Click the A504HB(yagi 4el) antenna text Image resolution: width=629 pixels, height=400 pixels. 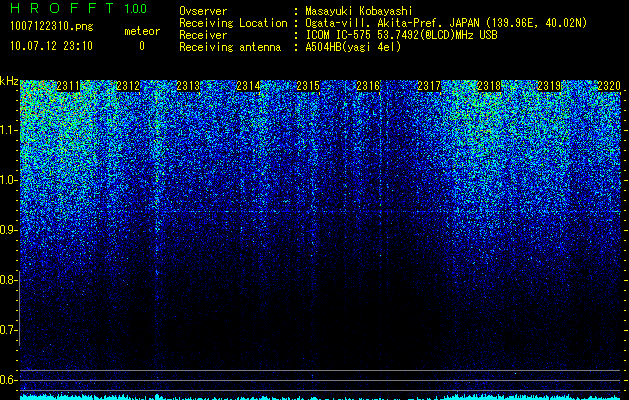pos(353,47)
